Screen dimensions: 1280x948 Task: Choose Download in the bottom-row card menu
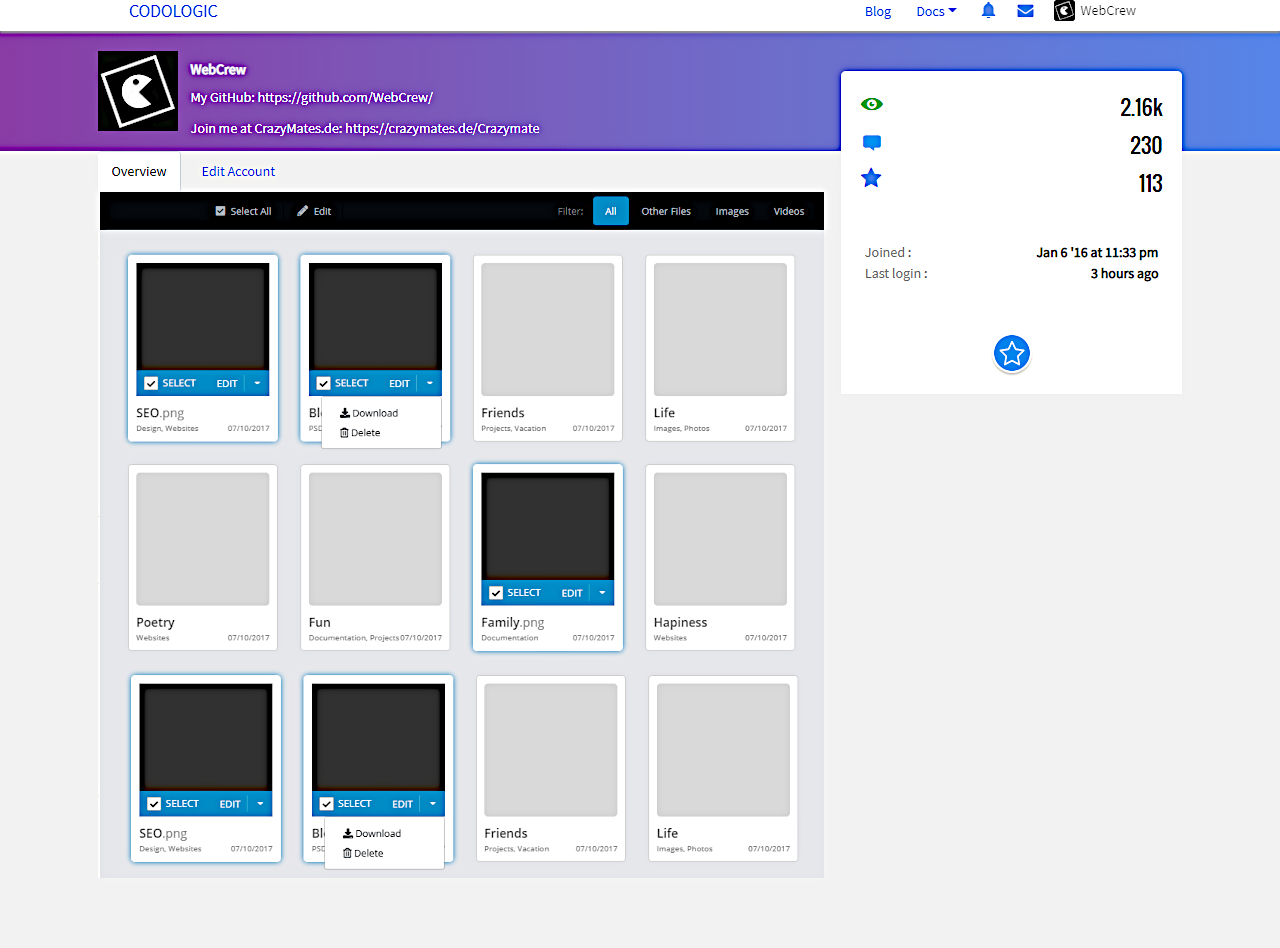click(372, 834)
